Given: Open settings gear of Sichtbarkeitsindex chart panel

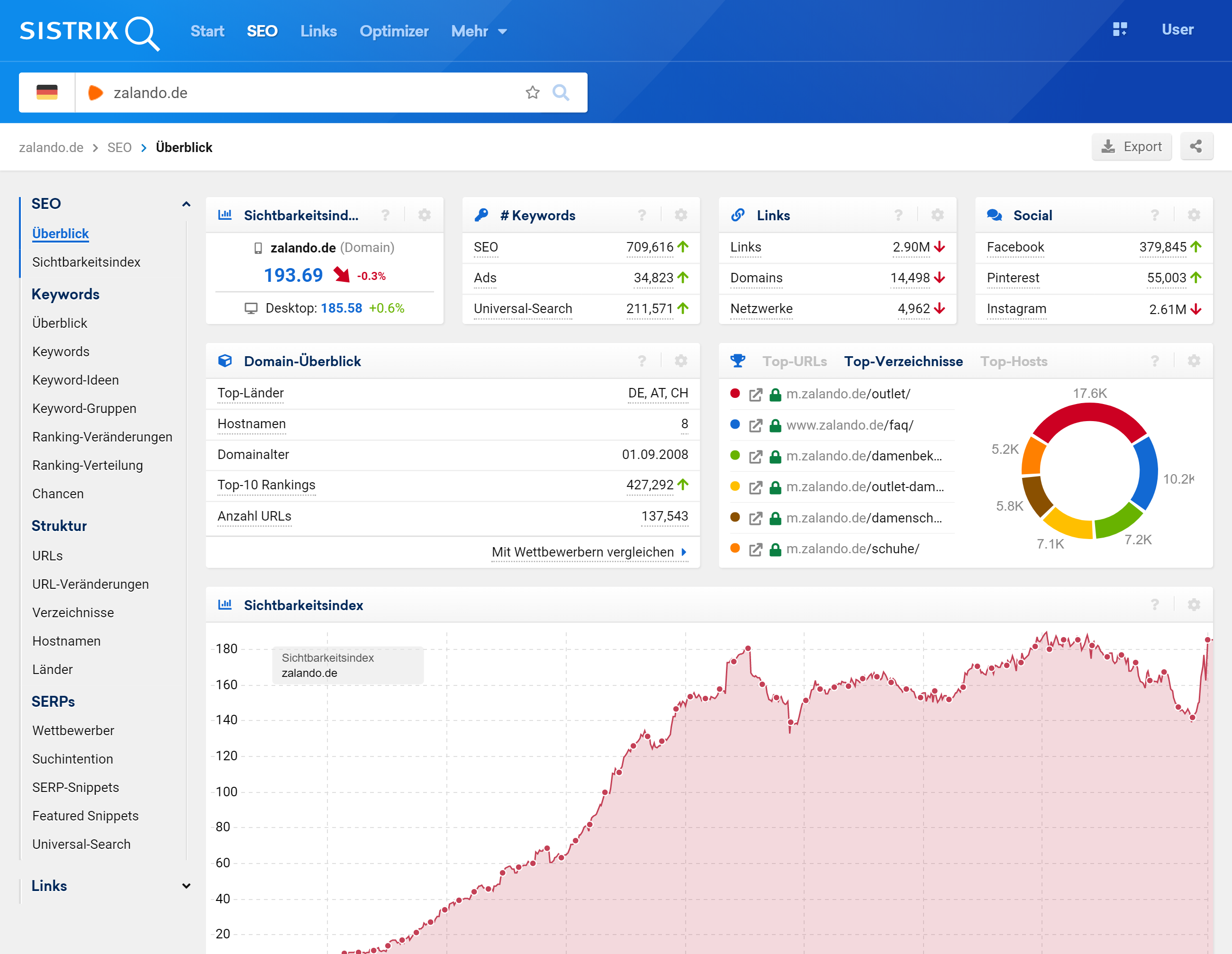Looking at the screenshot, I should pyautogui.click(x=1194, y=605).
